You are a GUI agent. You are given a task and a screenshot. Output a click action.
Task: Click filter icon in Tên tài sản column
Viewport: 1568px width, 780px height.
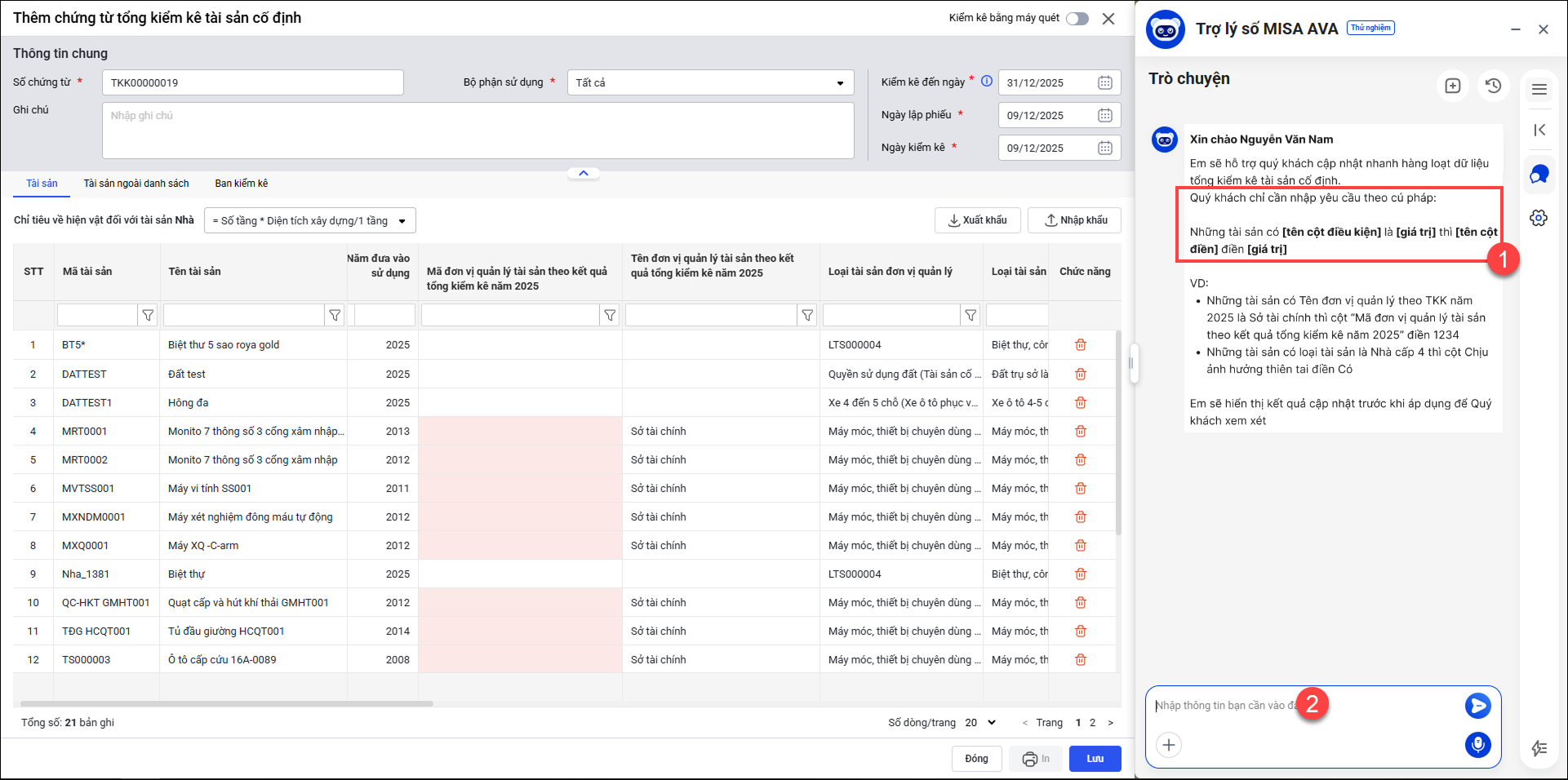[x=335, y=315]
